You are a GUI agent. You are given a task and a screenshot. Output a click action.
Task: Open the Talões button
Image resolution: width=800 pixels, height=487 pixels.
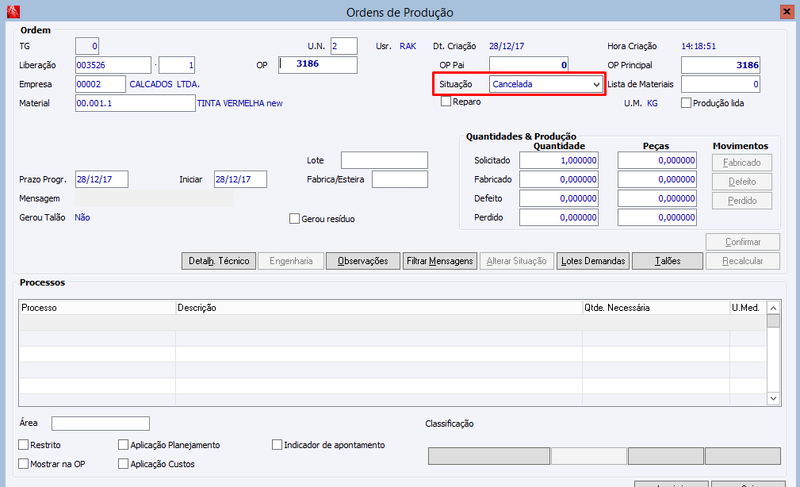click(667, 261)
